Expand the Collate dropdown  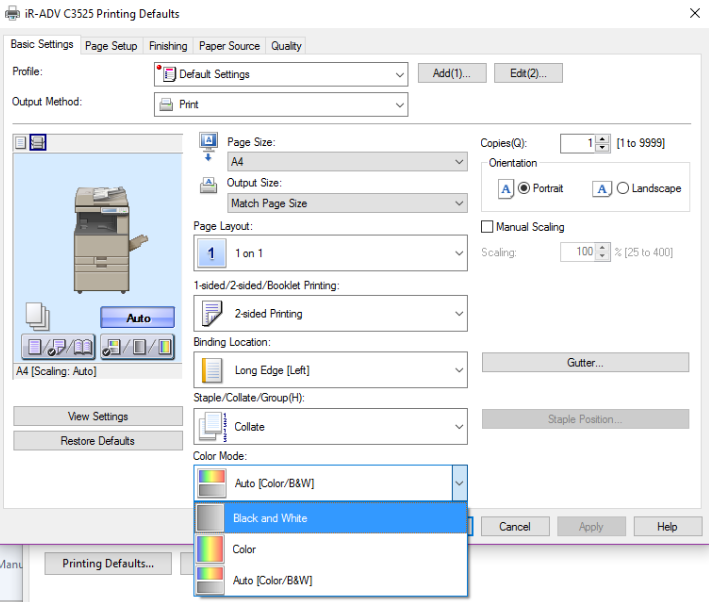pyautogui.click(x=331, y=427)
